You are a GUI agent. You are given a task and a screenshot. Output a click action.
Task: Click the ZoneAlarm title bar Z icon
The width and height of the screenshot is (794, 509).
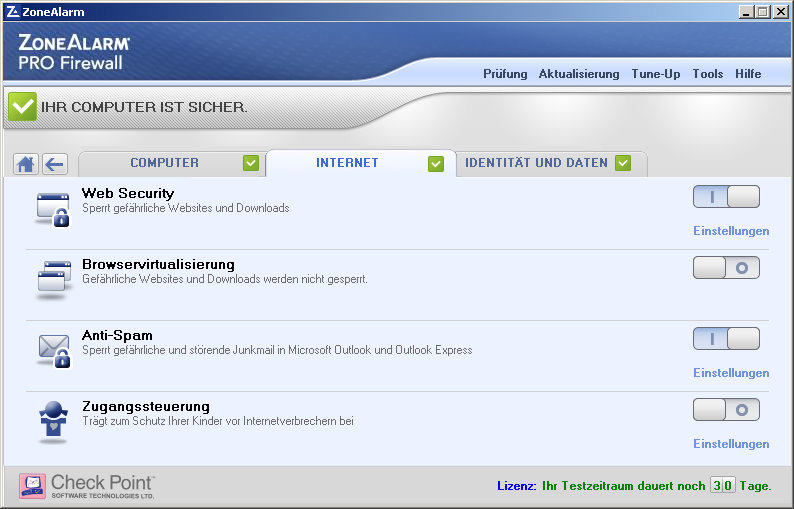13,11
